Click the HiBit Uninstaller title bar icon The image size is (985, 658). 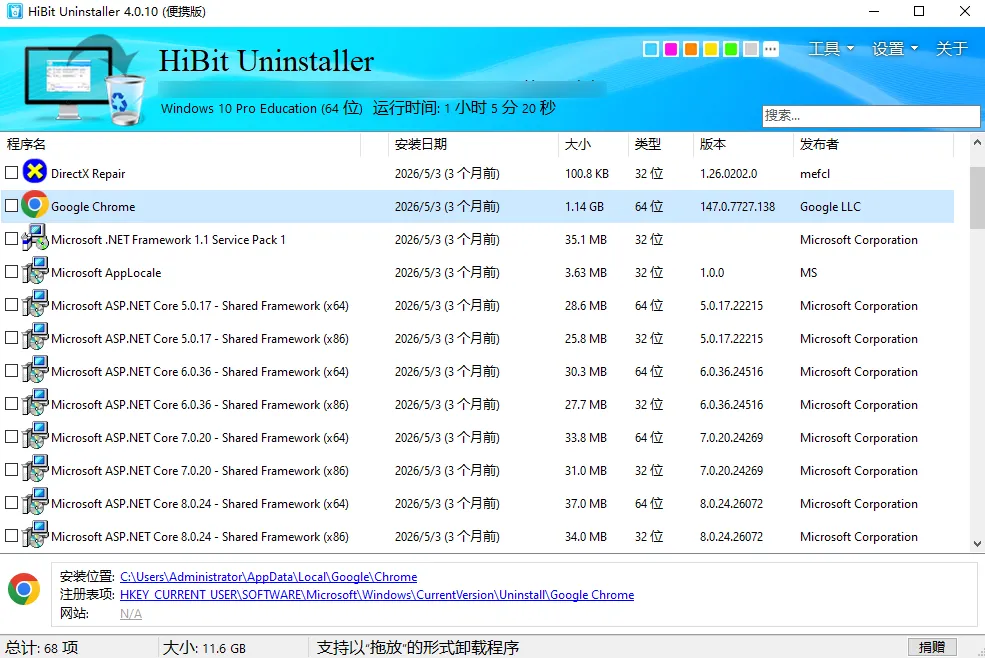pyautogui.click(x=14, y=11)
